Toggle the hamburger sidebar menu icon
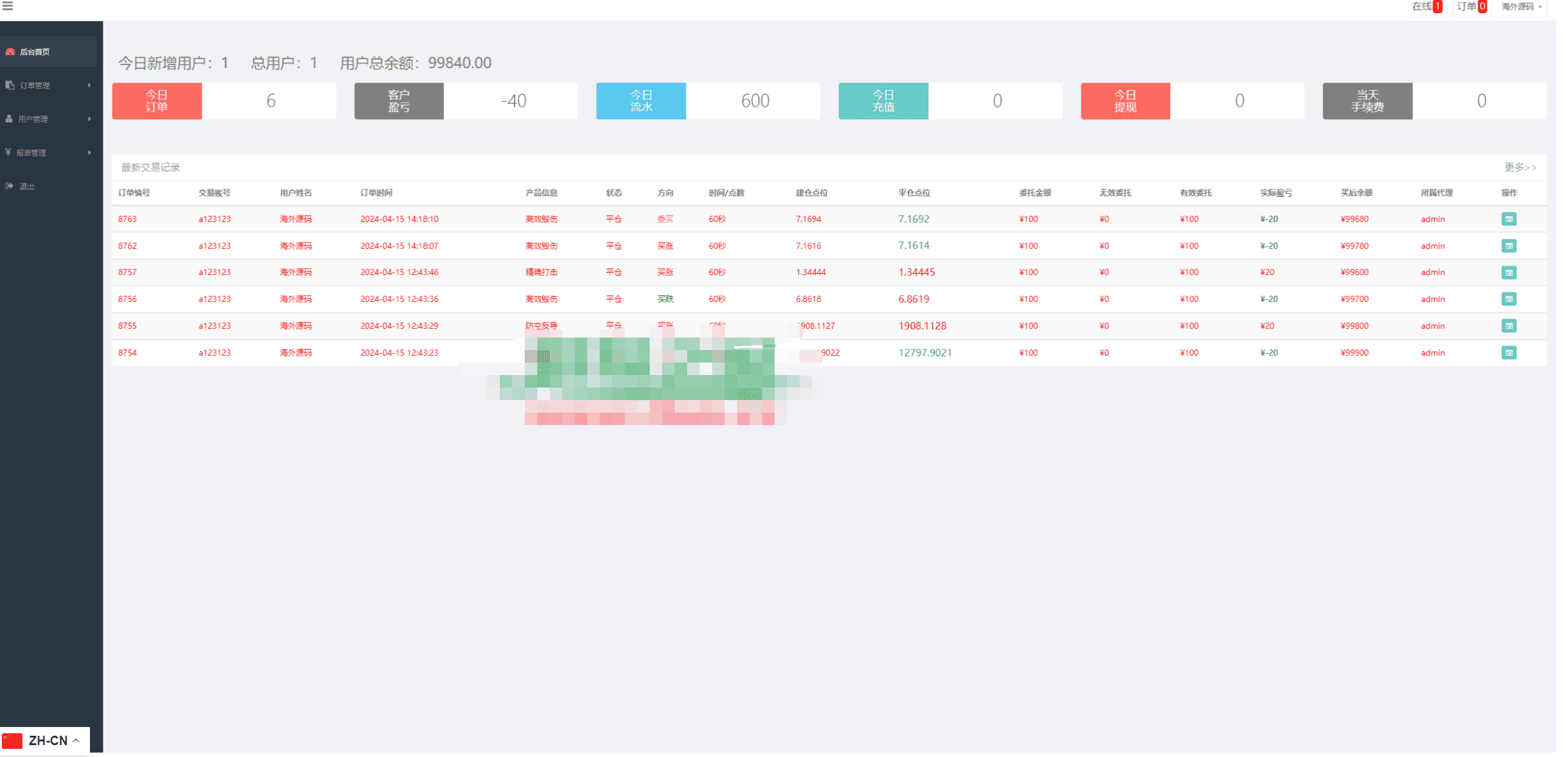The image size is (1568, 757). (7, 6)
